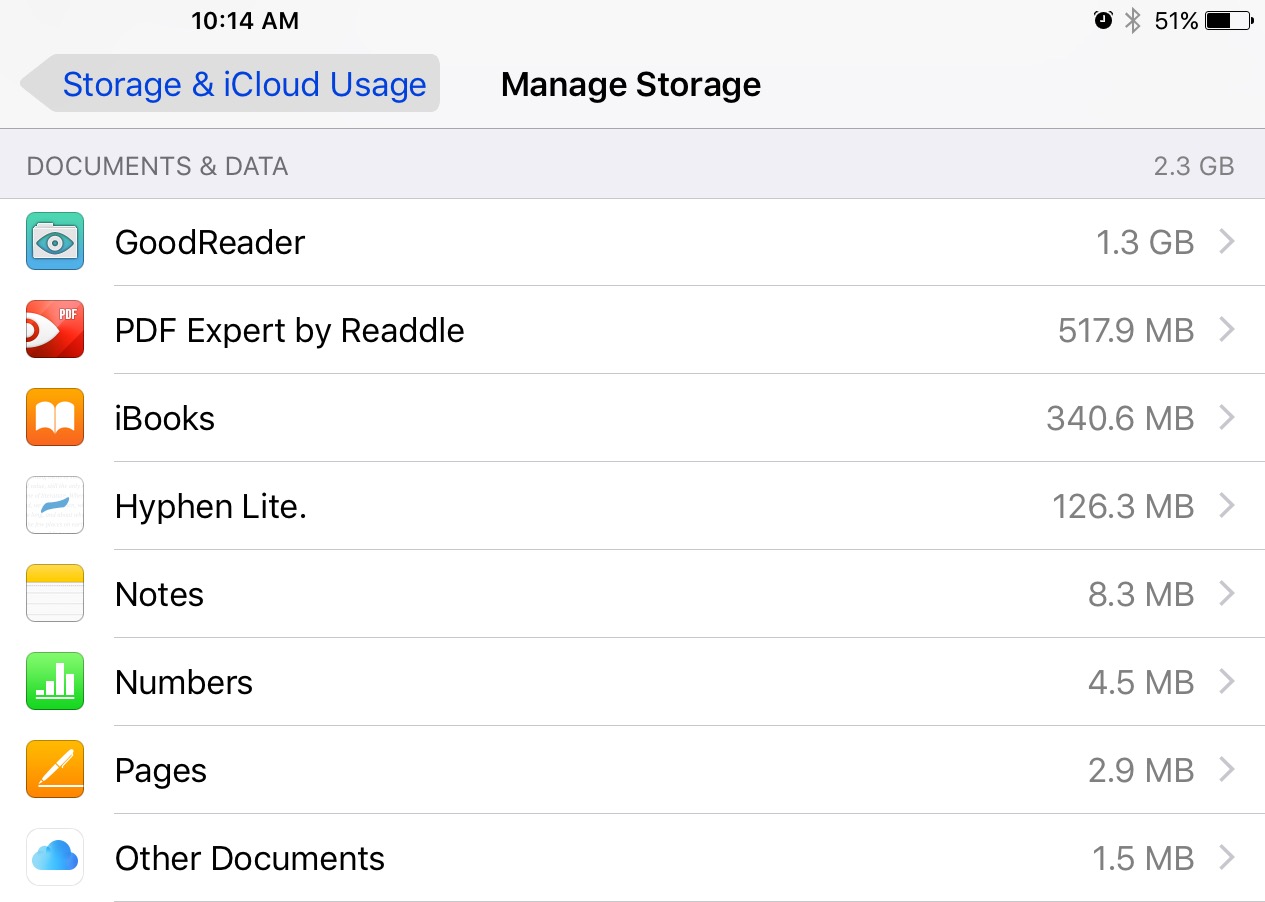Tap the battery indicator in status bar
Image resolution: width=1265 pixels, height=902 pixels.
(1229, 20)
